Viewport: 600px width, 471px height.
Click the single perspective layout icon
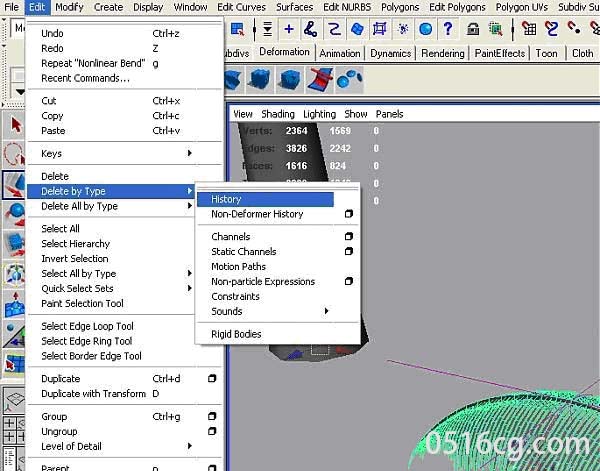(14, 401)
